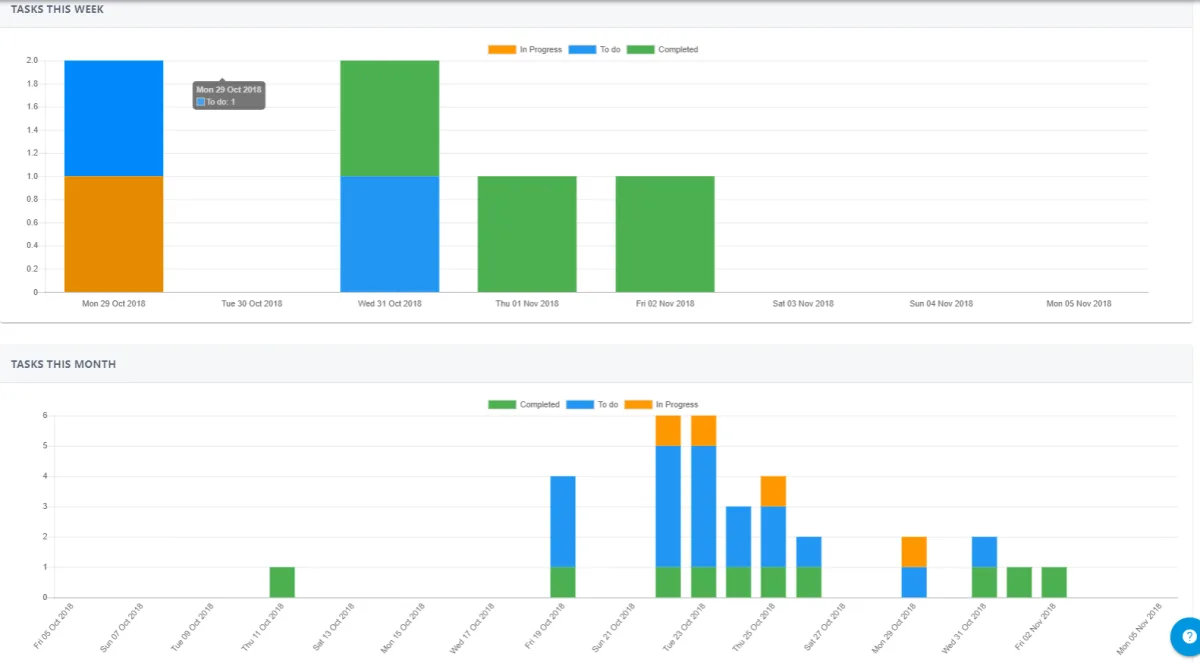The image size is (1200, 663).
Task: Select green bar at Fri 19 Oct monthly
Action: point(563,582)
